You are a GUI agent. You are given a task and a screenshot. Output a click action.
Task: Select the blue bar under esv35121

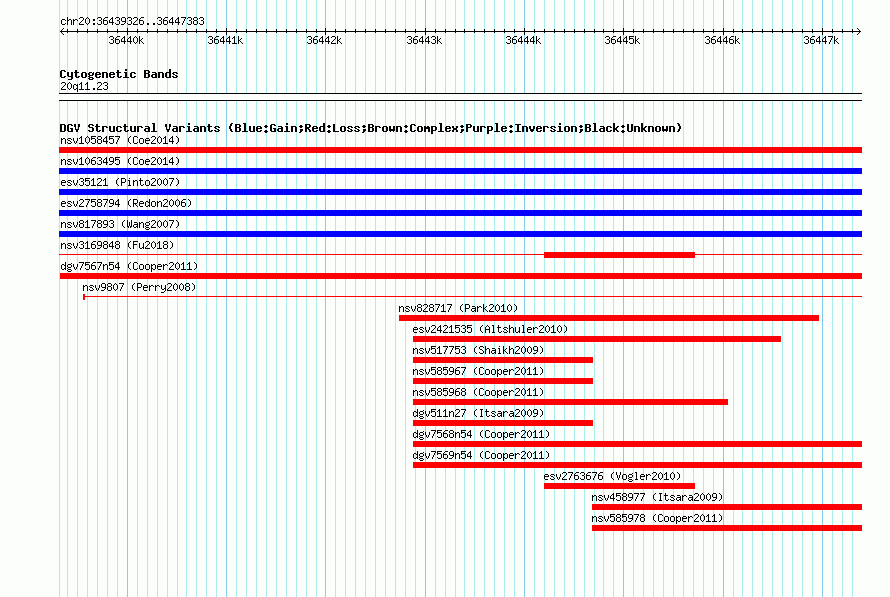460,192
